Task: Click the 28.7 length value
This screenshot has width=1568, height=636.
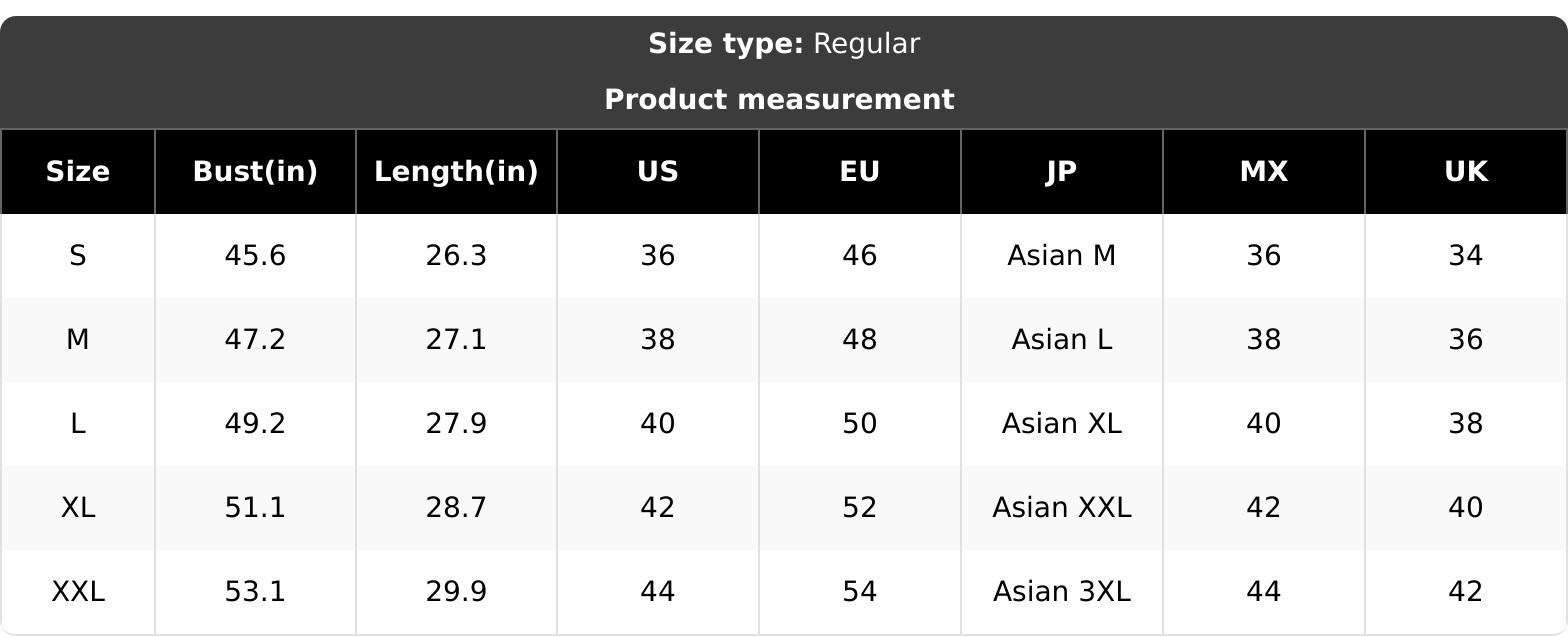Action: click(456, 508)
